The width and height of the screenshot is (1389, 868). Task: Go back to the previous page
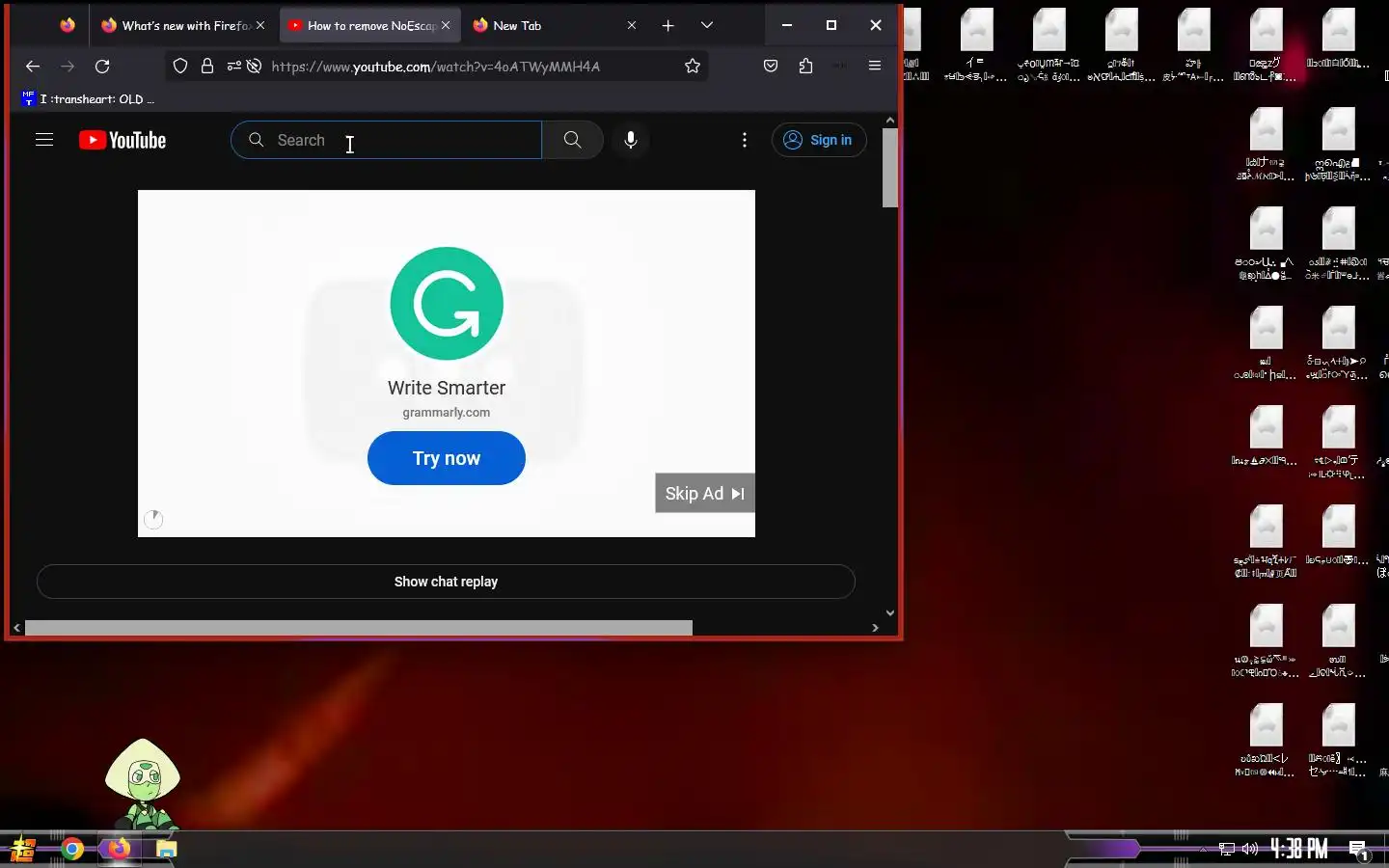[x=33, y=67]
